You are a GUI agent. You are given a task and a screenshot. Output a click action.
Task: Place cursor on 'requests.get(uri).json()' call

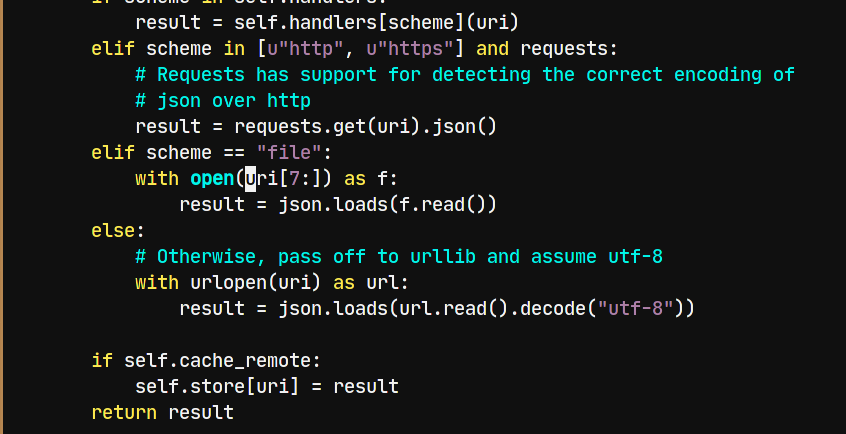coord(365,127)
